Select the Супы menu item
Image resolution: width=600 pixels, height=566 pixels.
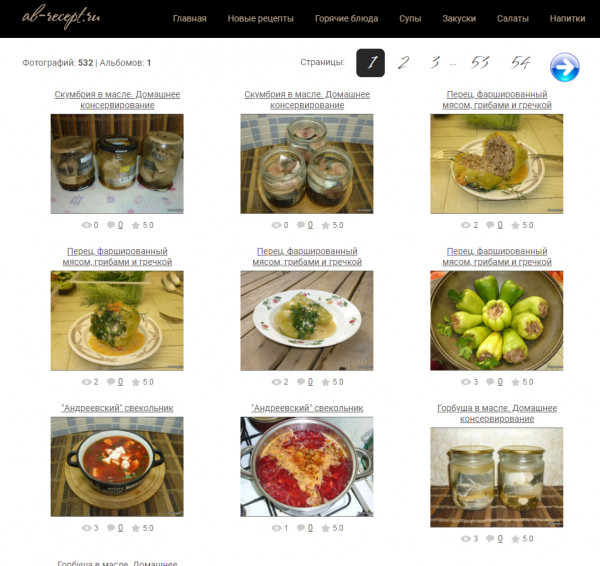pyautogui.click(x=410, y=18)
